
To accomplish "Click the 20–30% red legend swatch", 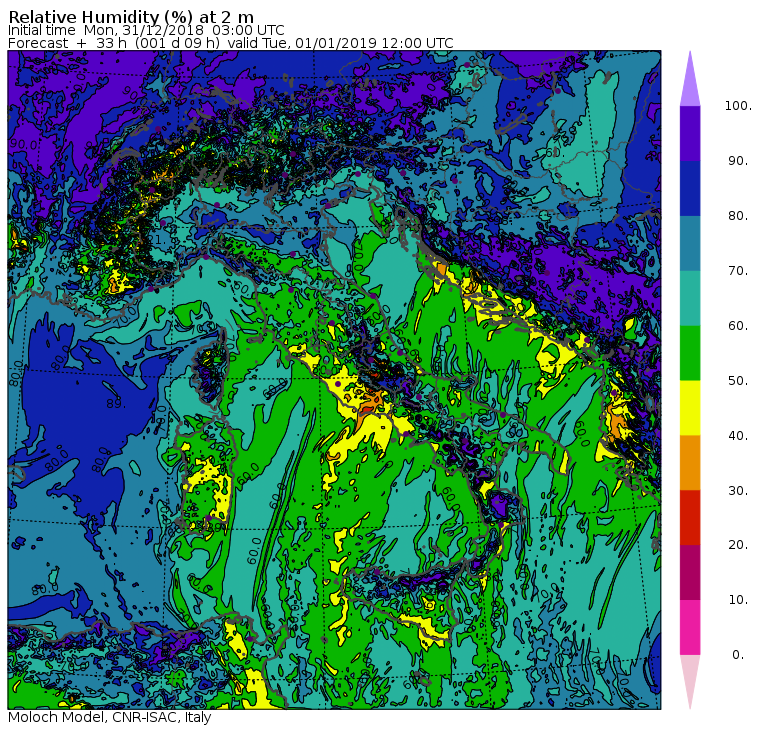I will click(x=690, y=518).
